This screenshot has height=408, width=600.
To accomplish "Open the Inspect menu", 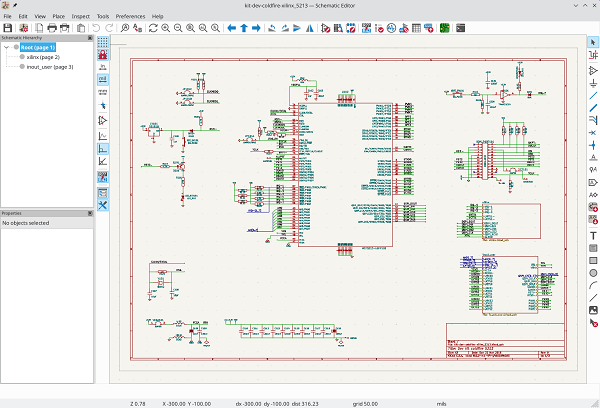I will (80, 16).
